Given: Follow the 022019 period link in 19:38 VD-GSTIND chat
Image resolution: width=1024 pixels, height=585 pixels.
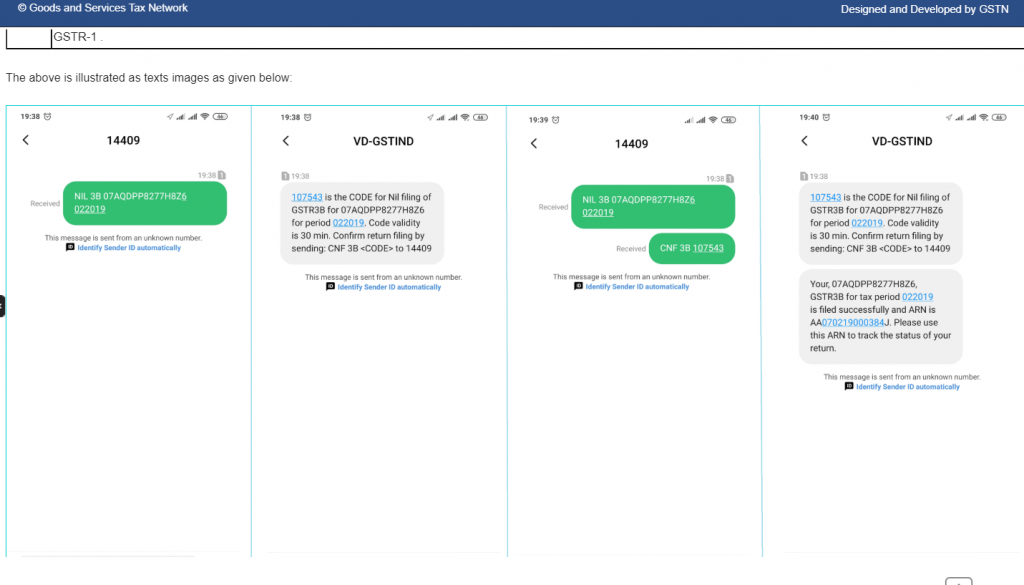Looking at the screenshot, I should [x=348, y=223].
